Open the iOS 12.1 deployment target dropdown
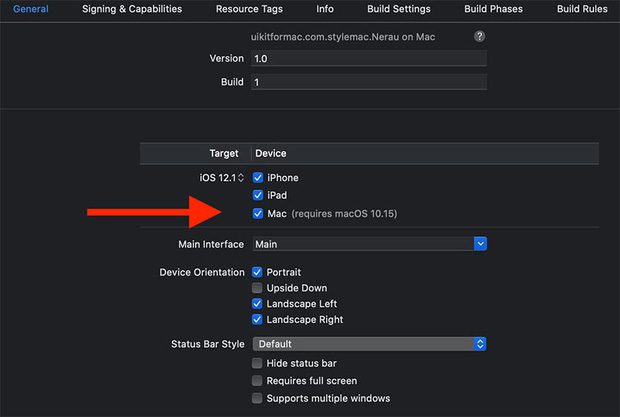The image size is (620, 417). pyautogui.click(x=221, y=178)
